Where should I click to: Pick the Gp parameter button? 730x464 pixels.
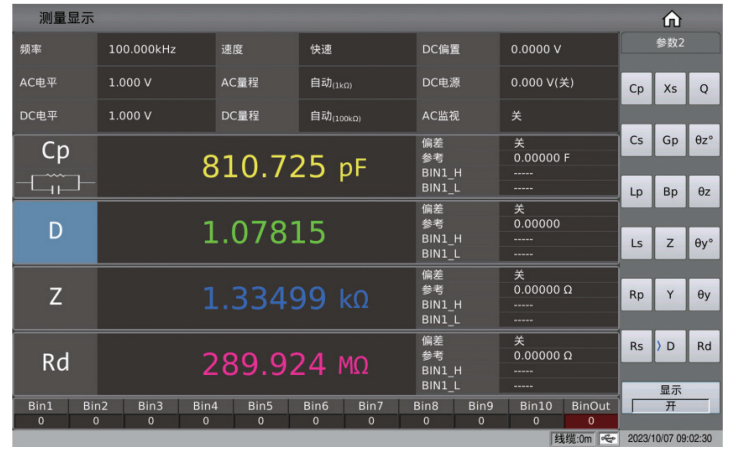pos(670,141)
